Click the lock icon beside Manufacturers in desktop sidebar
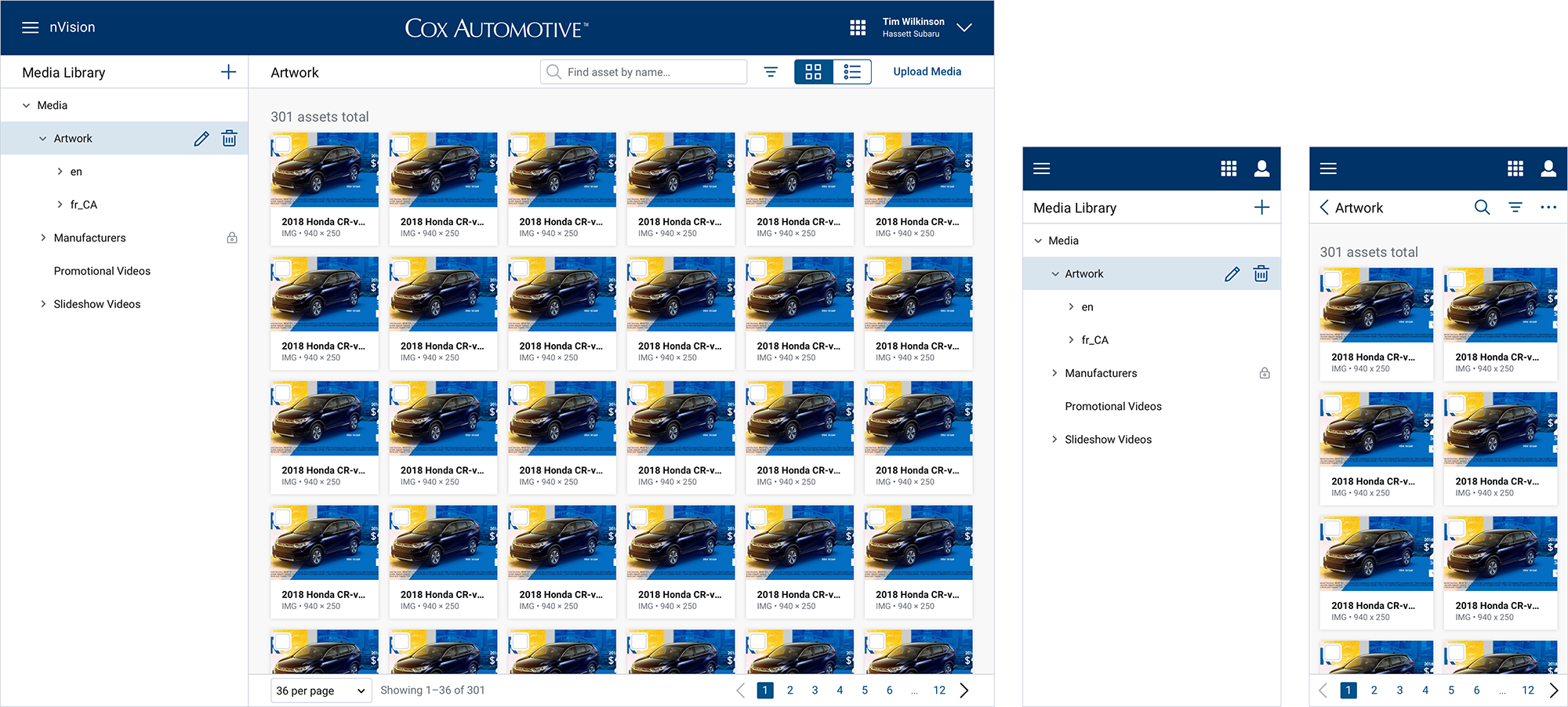The height and width of the screenshot is (707, 1568). [x=232, y=237]
